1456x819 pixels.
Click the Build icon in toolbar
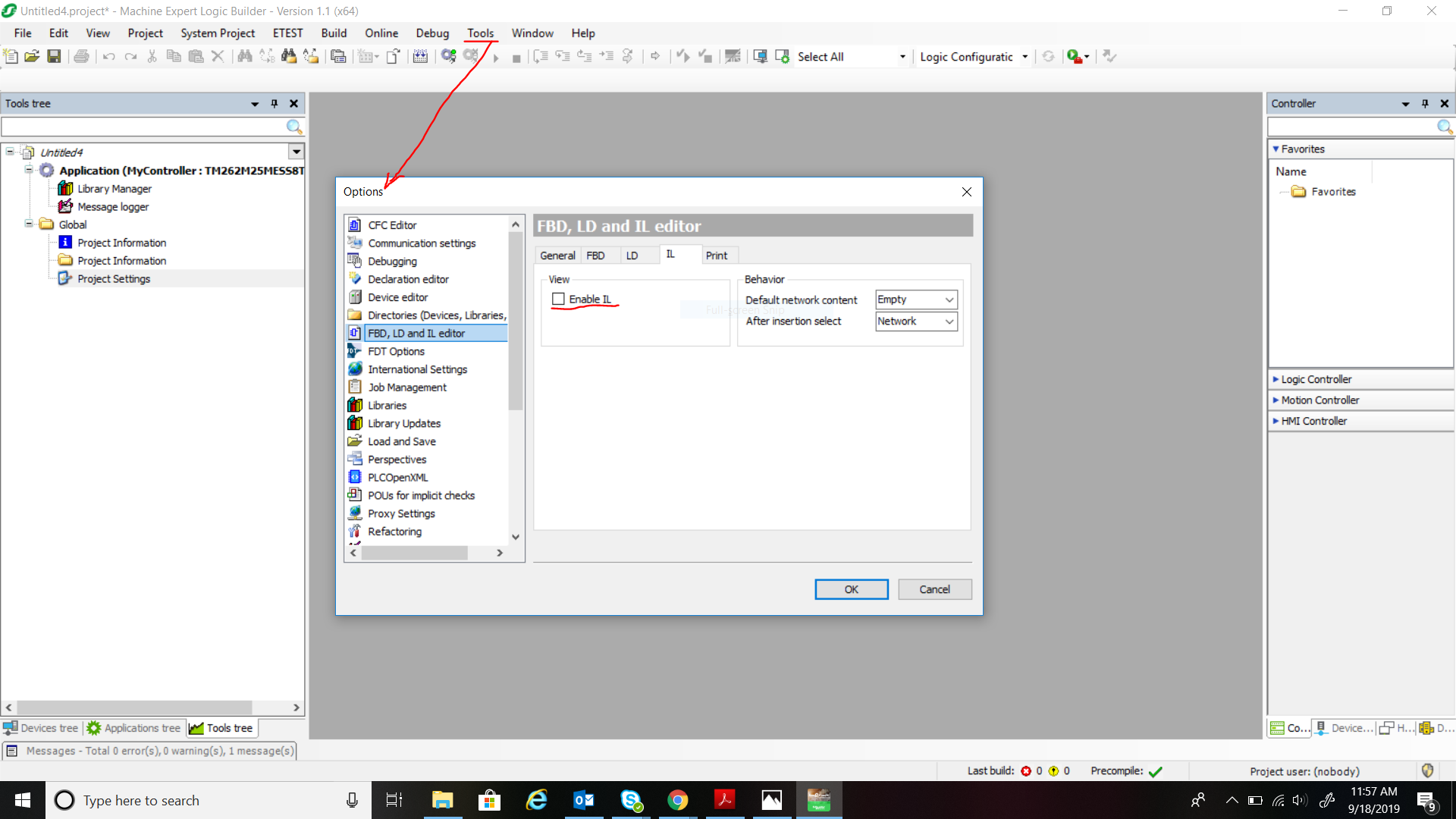click(420, 56)
